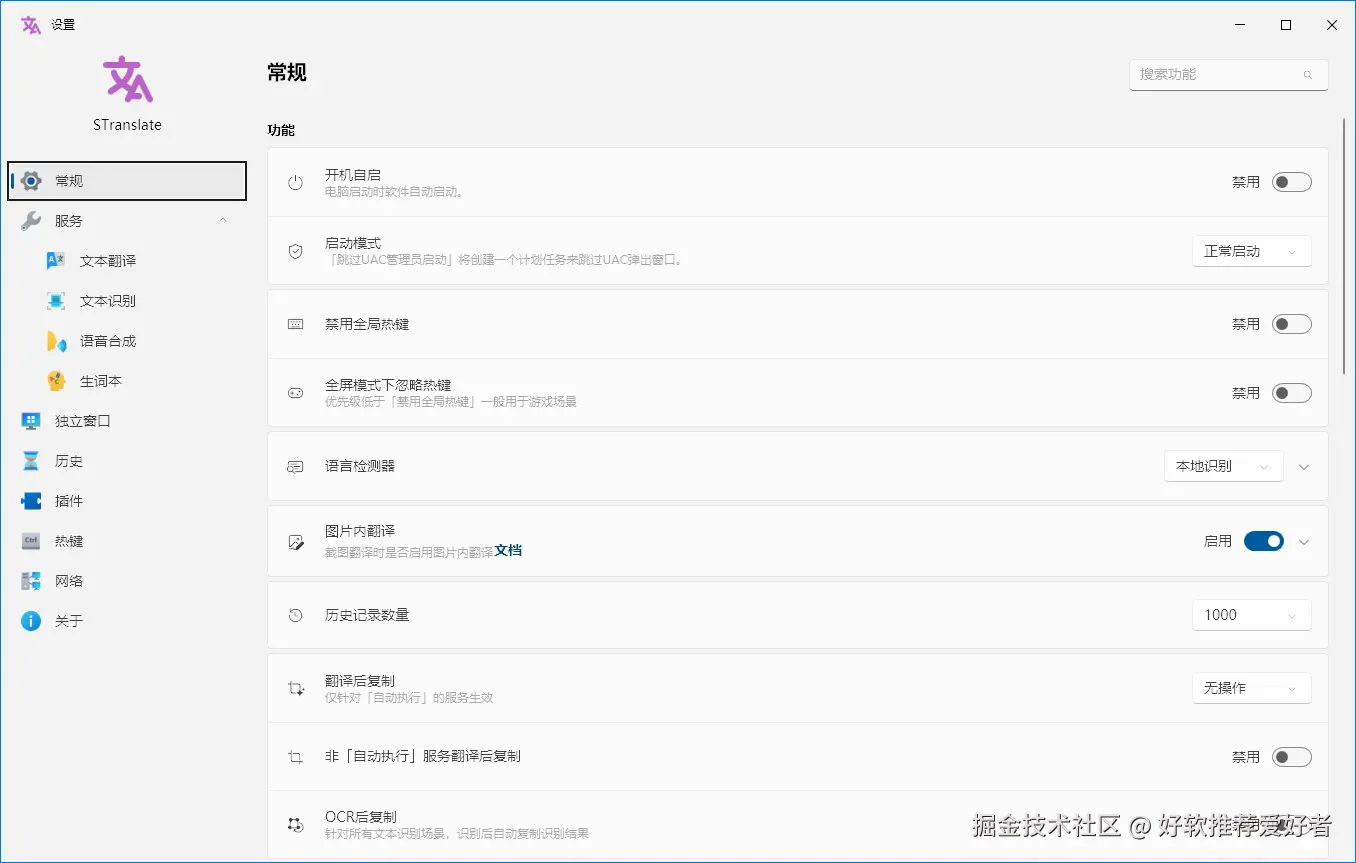This screenshot has height=863, width=1356.
Task: Click the 语音合成 speech icon
Action: pos(56,341)
